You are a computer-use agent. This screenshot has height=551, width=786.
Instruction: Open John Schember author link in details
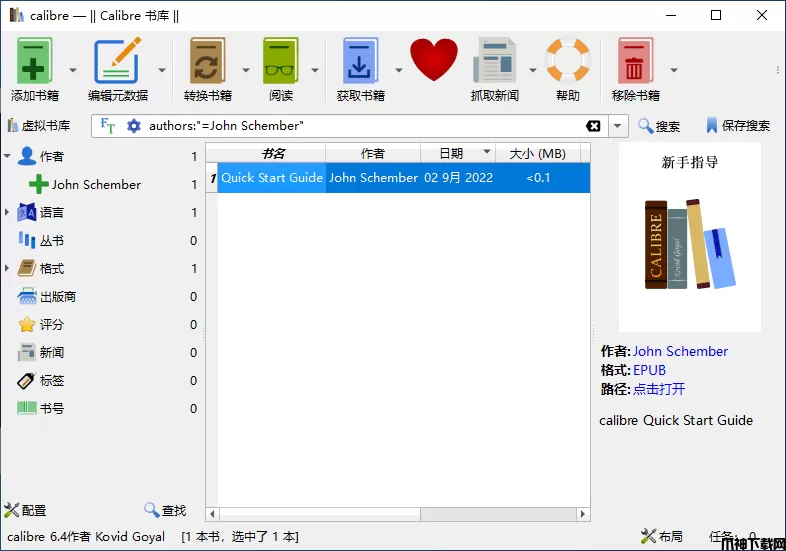680,351
